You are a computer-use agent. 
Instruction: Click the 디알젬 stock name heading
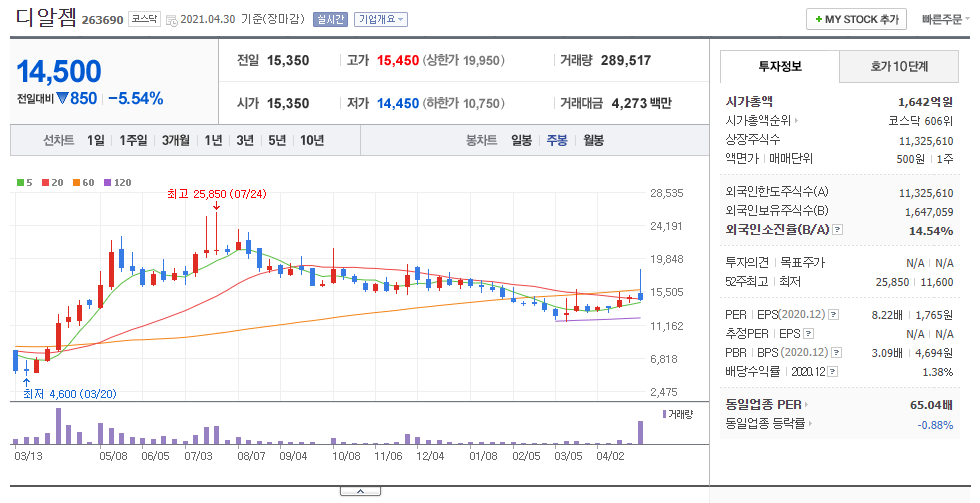click(x=46, y=17)
